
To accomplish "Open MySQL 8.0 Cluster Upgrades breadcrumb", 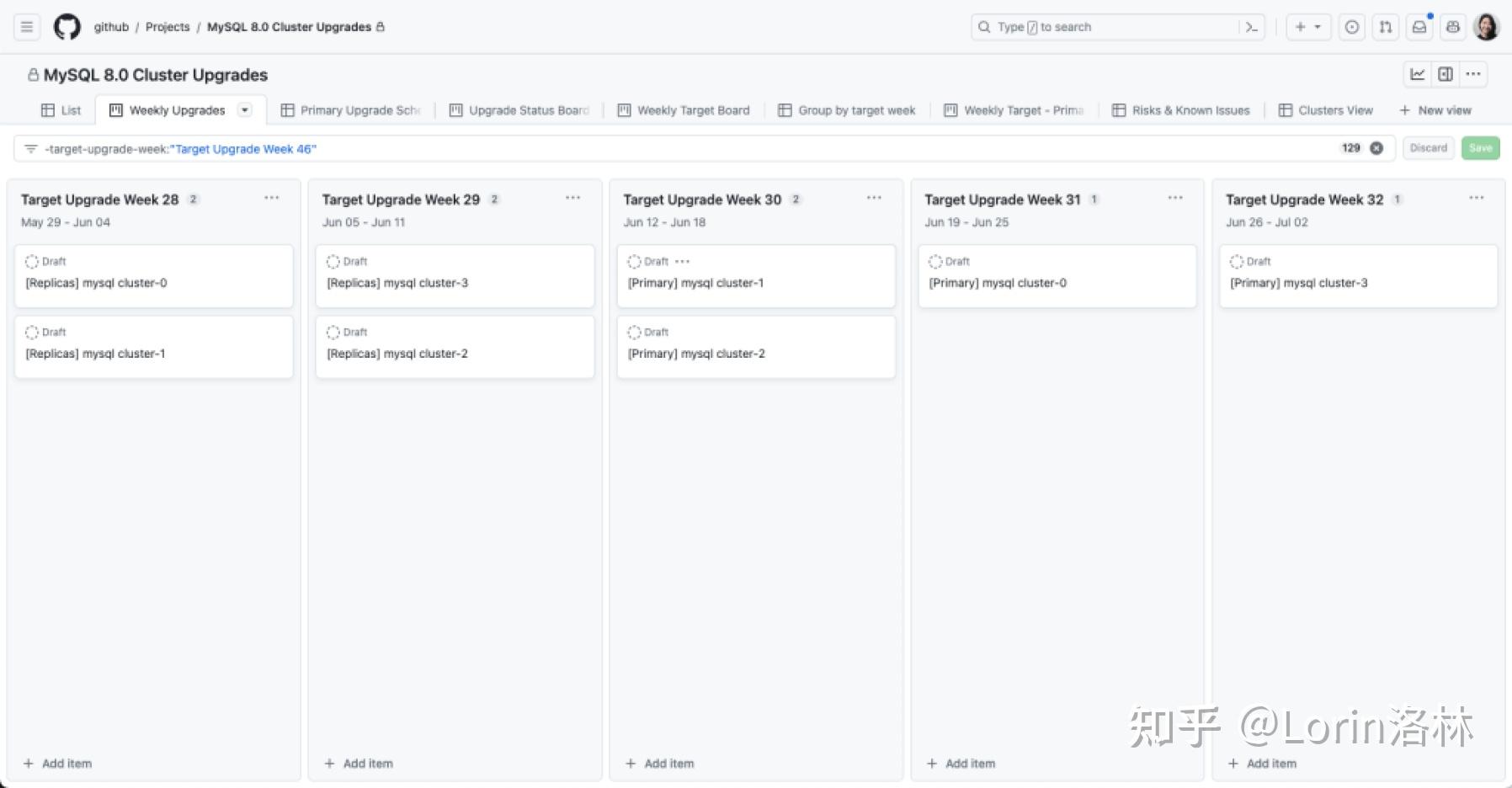I will click(289, 27).
